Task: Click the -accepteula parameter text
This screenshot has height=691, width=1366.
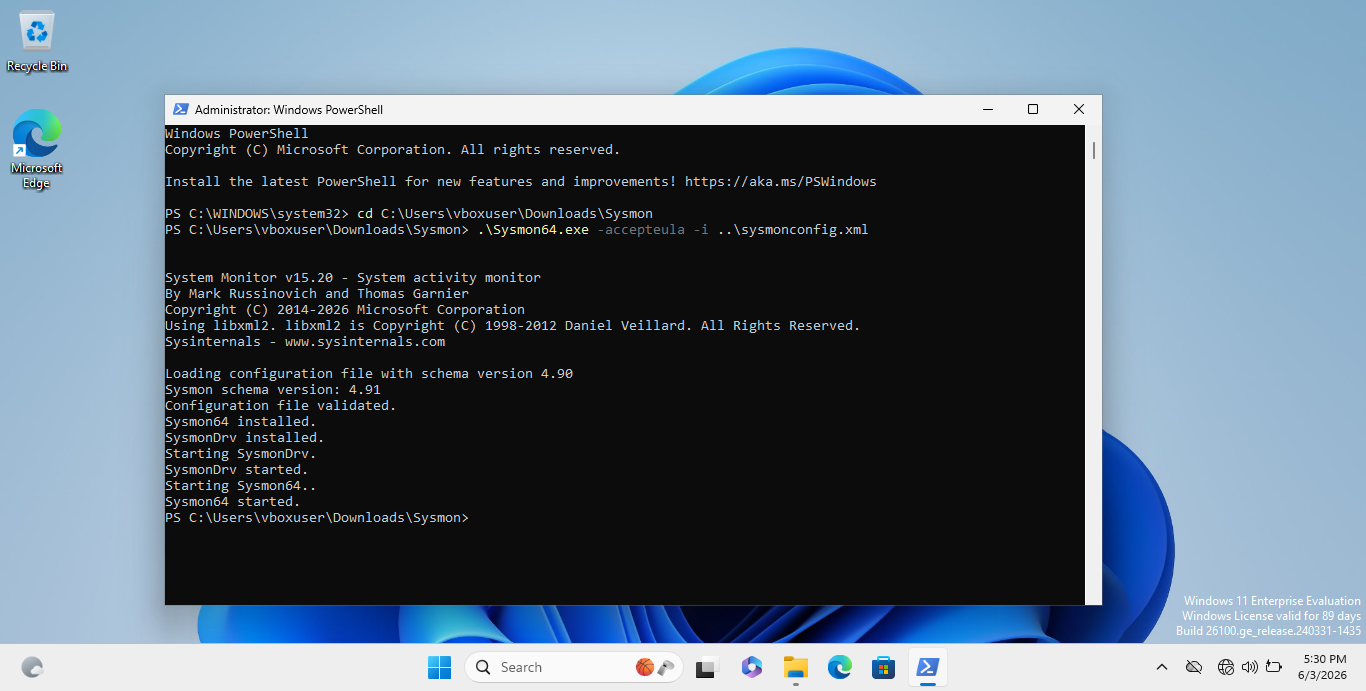Action: click(641, 230)
